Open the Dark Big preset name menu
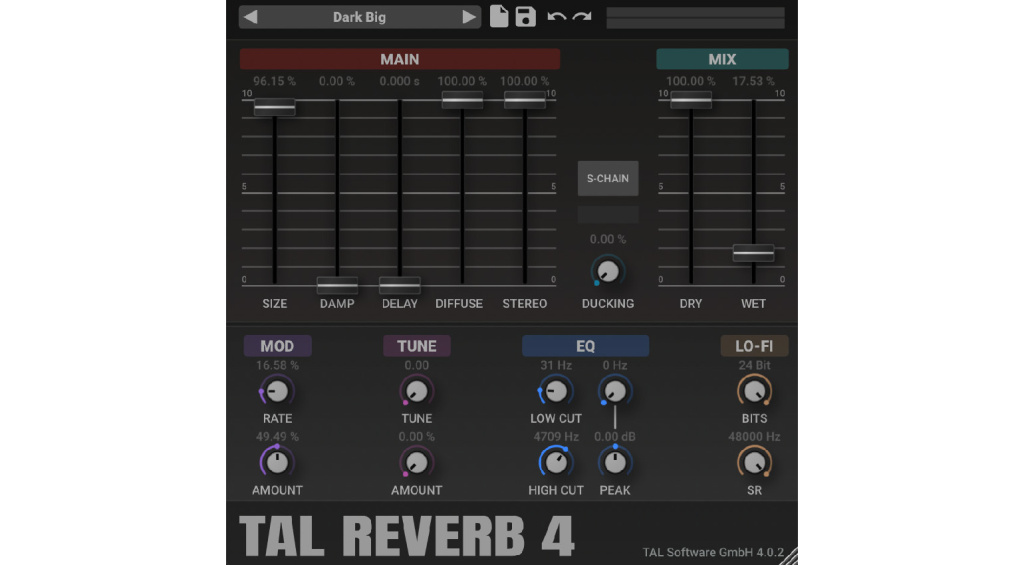1024x565 pixels. click(x=359, y=17)
